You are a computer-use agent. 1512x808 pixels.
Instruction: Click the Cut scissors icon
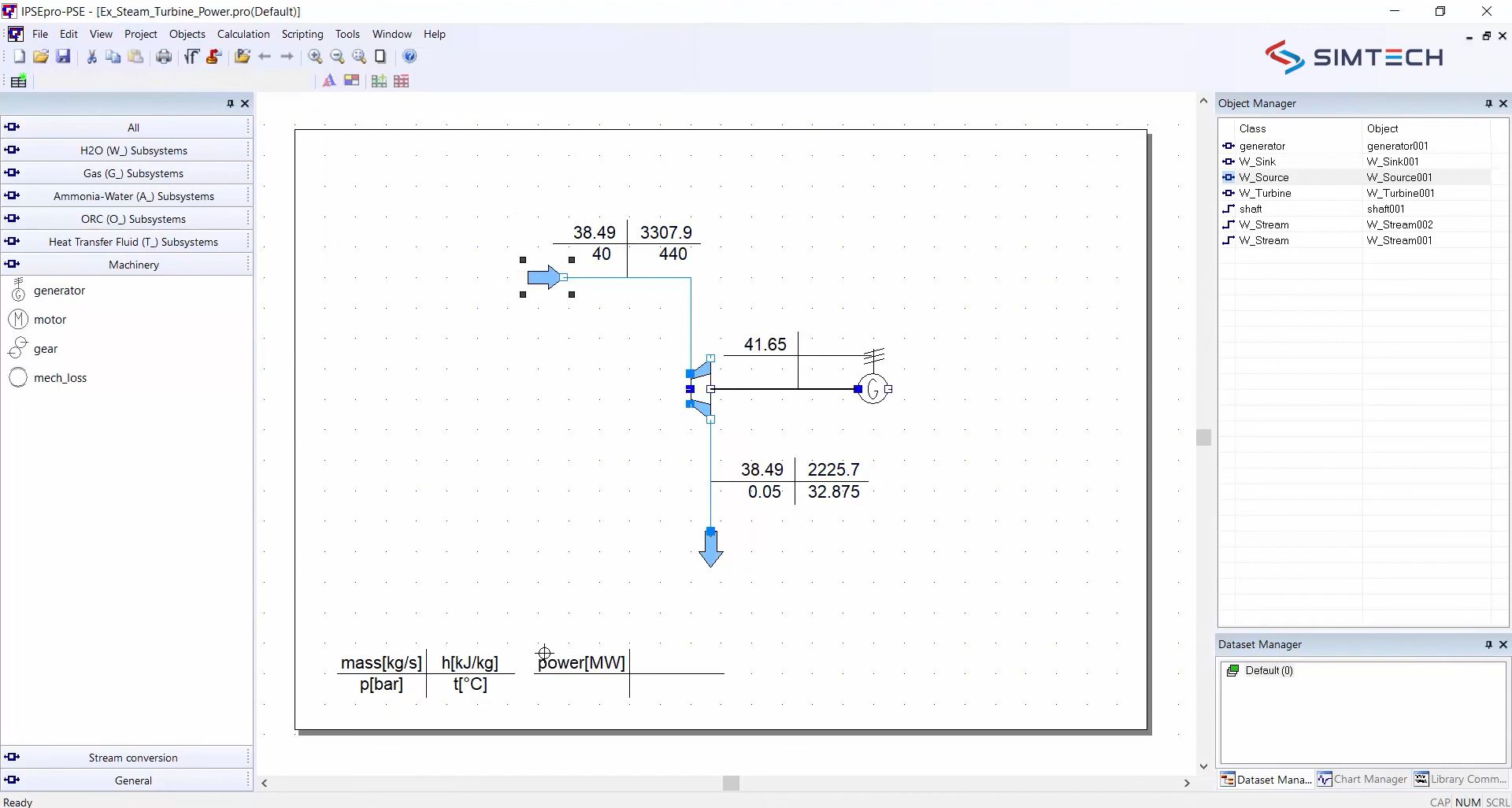(x=91, y=57)
